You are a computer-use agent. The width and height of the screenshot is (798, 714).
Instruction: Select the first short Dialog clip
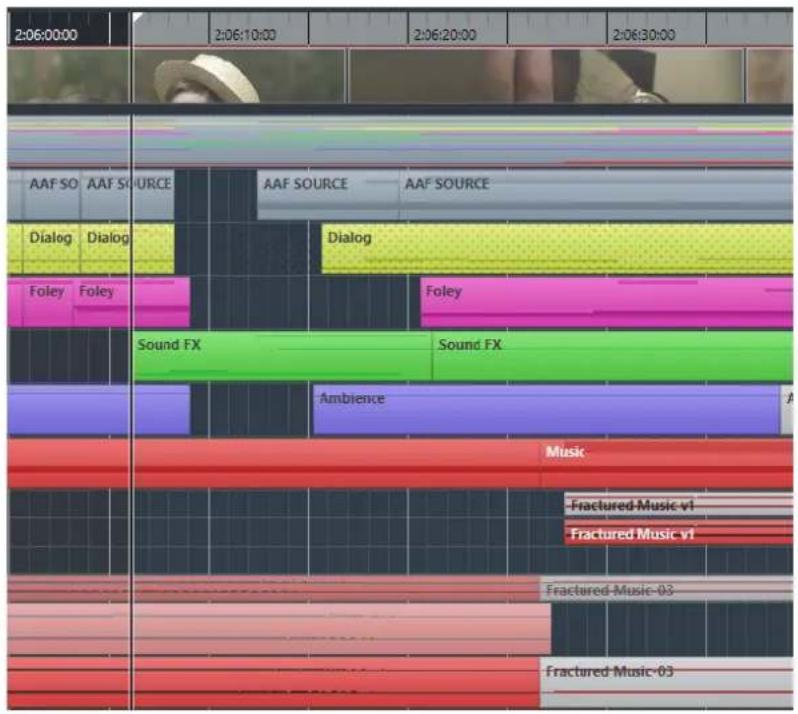coord(51,248)
